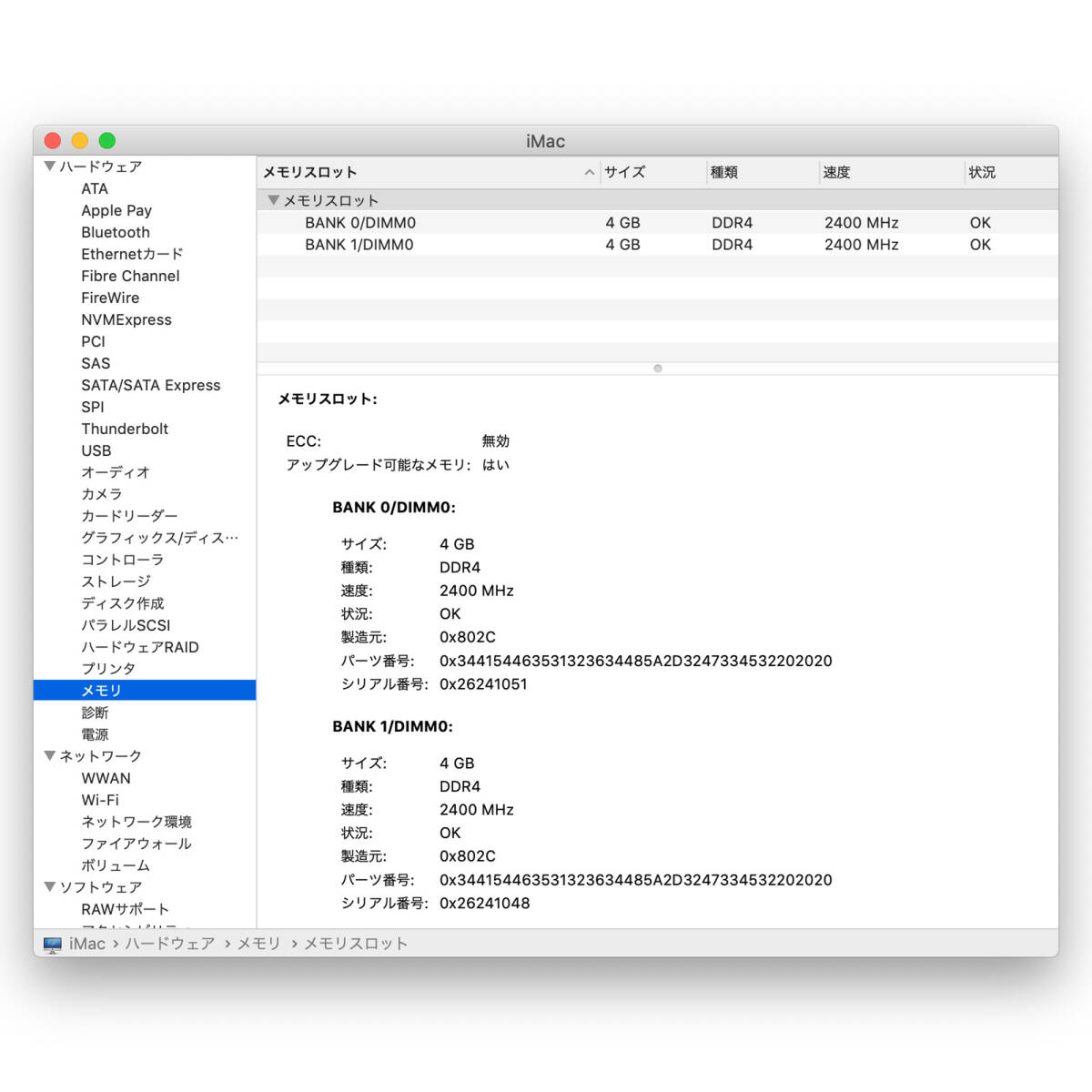The height and width of the screenshot is (1092, 1092).
Task: Open SATA/SATA Express info
Action: tap(151, 385)
